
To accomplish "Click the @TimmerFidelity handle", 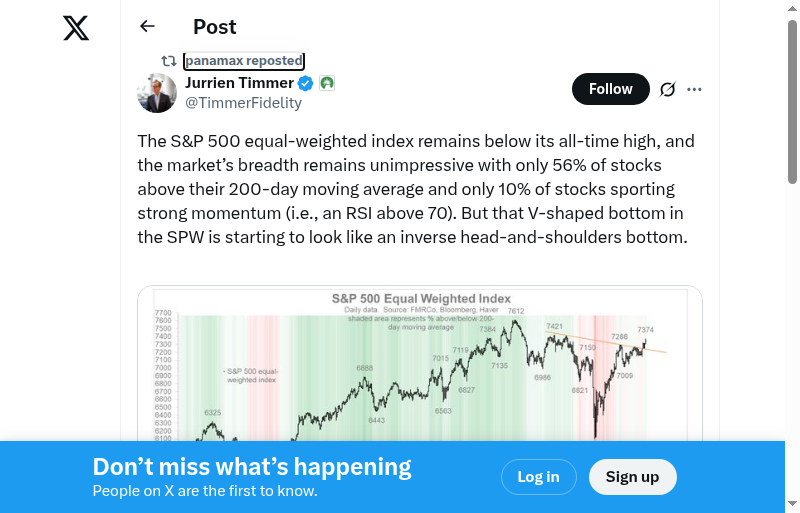I will click(243, 102).
